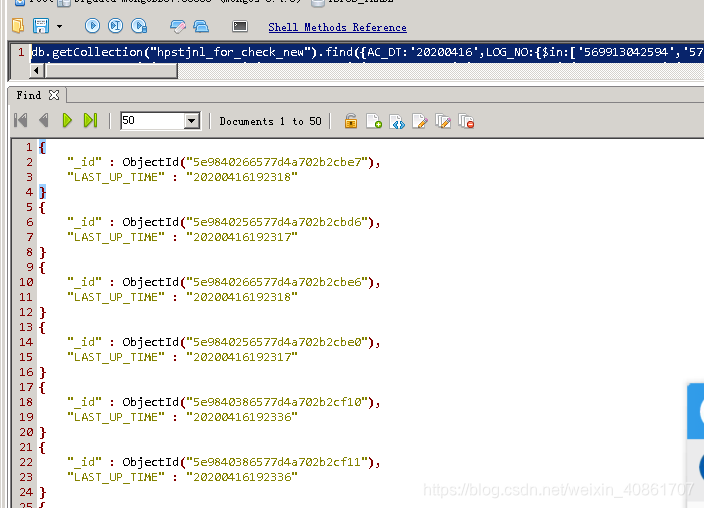This screenshot has height=508, width=704.
Task: Click the page size field with value 50
Action: 152,120
